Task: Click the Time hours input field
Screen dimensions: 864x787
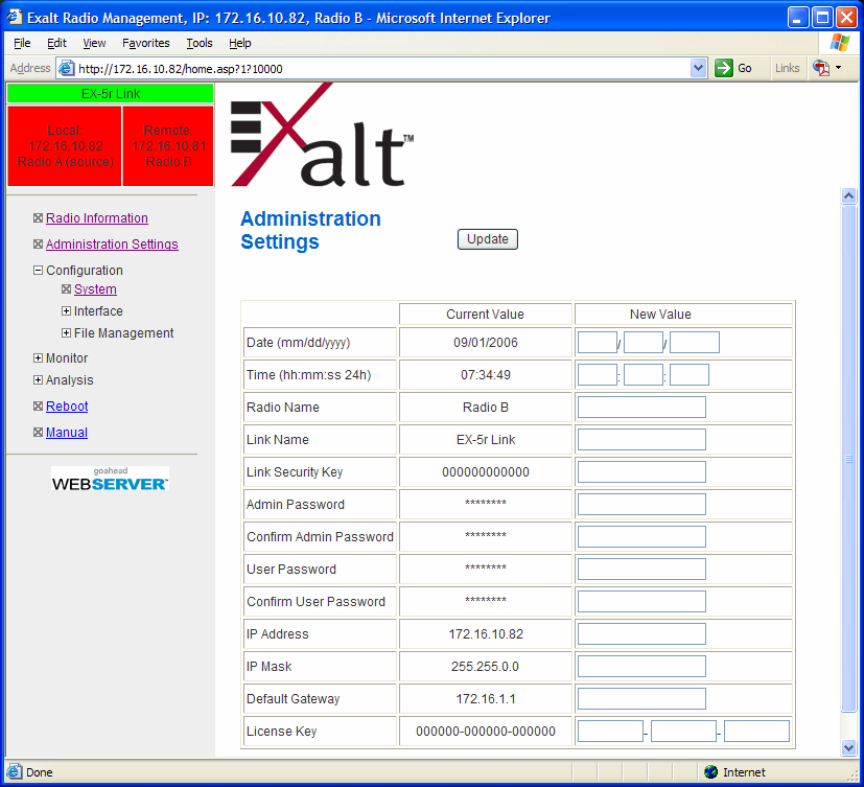Action: (597, 374)
